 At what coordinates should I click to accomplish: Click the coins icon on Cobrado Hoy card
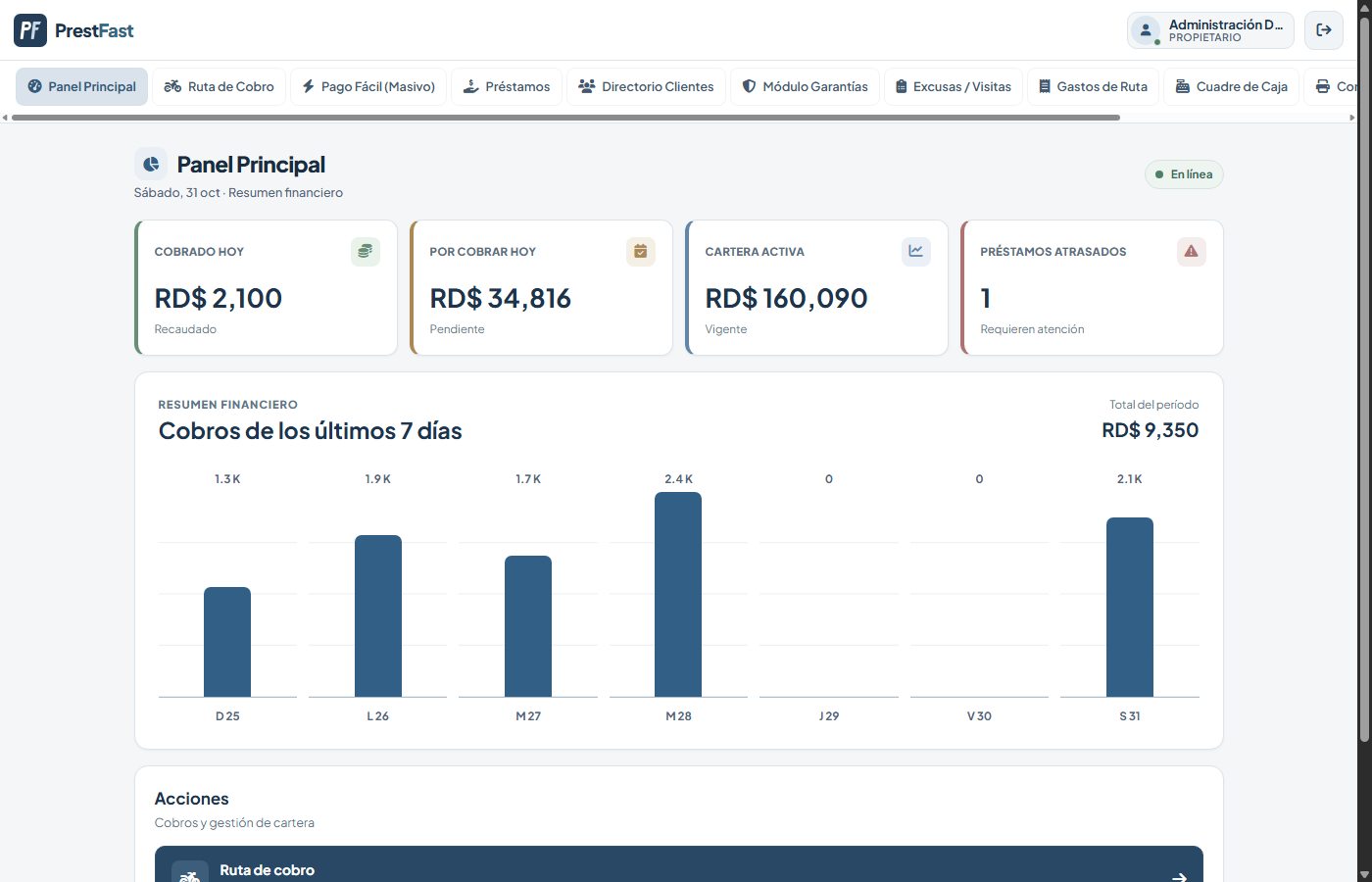366,252
